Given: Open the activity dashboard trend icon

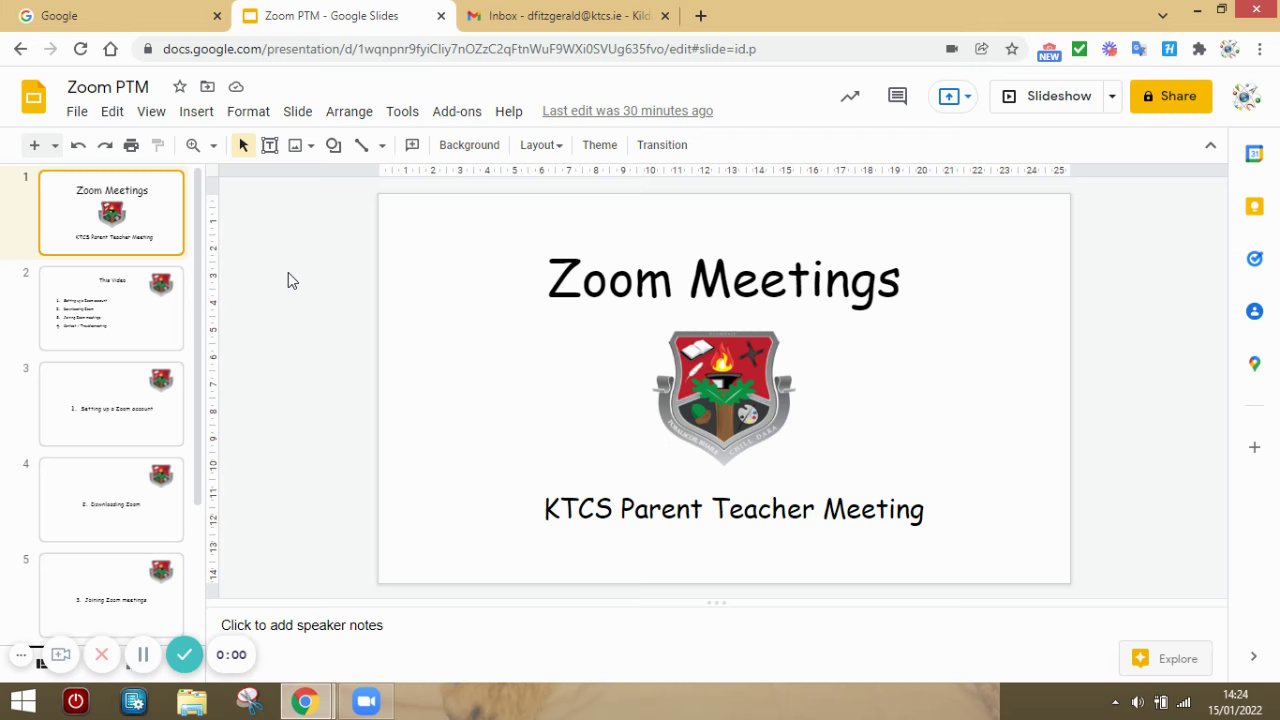Looking at the screenshot, I should point(850,96).
